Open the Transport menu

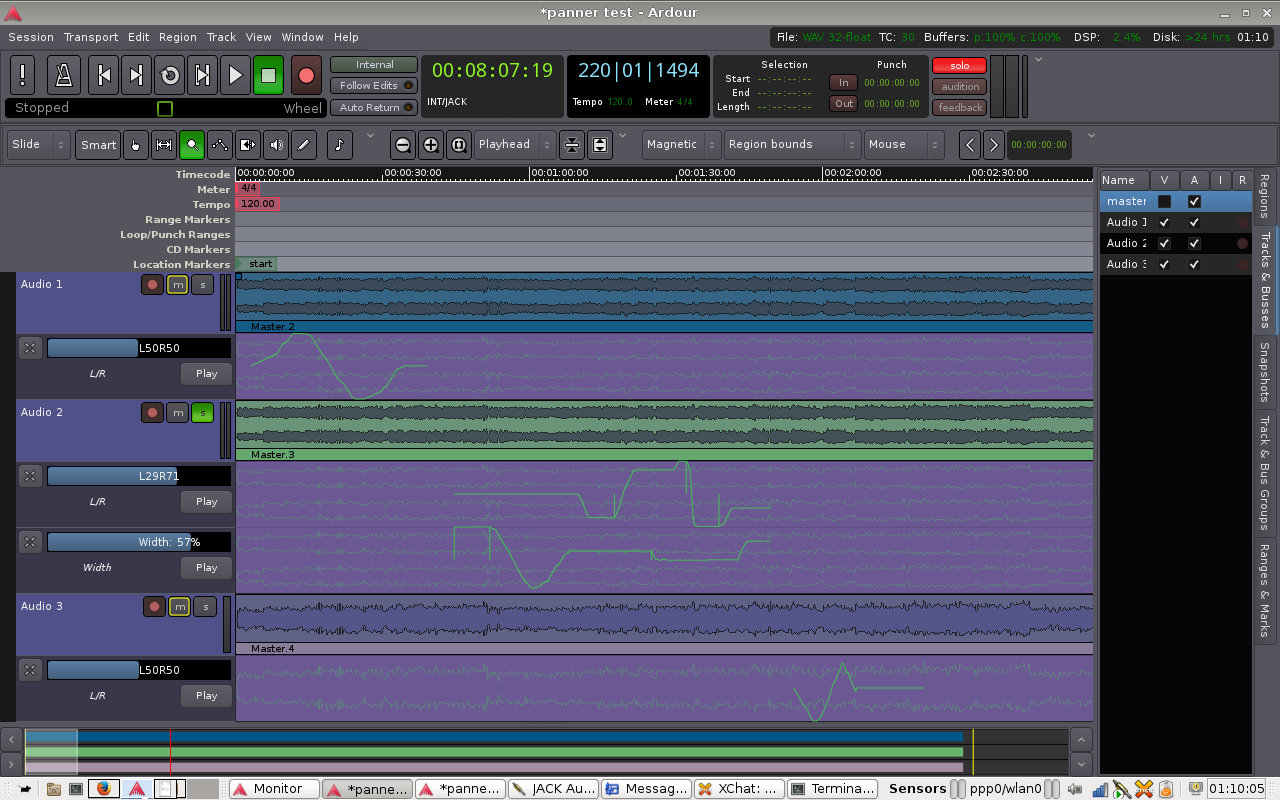91,37
